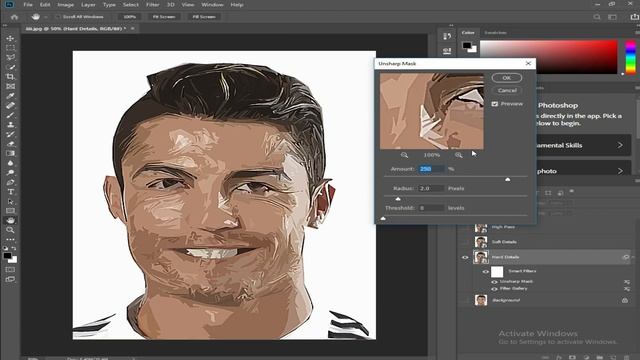Hide the Hard Details layer
640x360 pixels.
click(x=465, y=258)
